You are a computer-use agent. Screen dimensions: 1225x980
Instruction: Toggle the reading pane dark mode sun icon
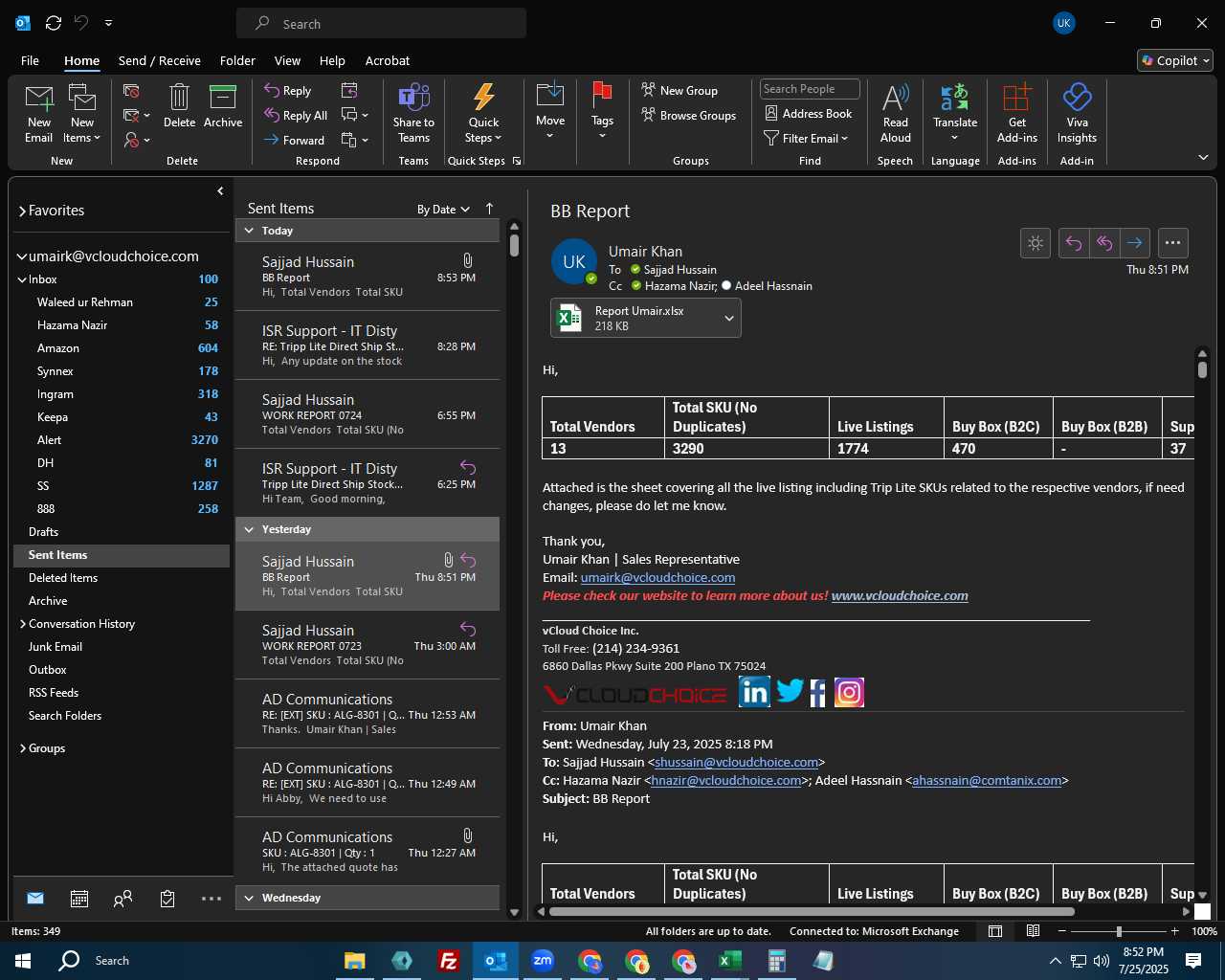1036,243
